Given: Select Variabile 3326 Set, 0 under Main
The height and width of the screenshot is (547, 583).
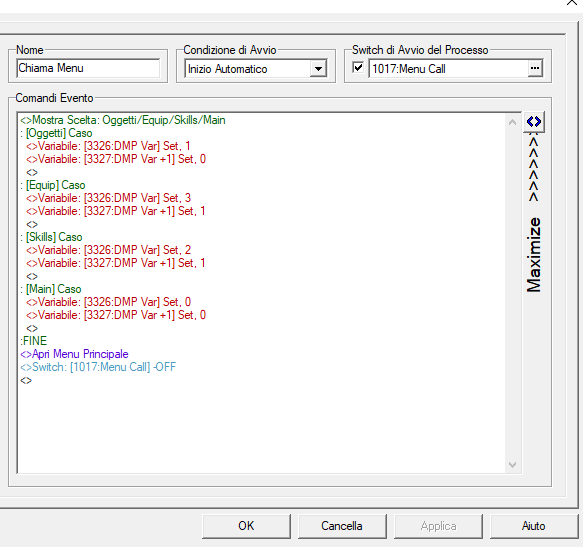Looking at the screenshot, I should click(x=109, y=302).
